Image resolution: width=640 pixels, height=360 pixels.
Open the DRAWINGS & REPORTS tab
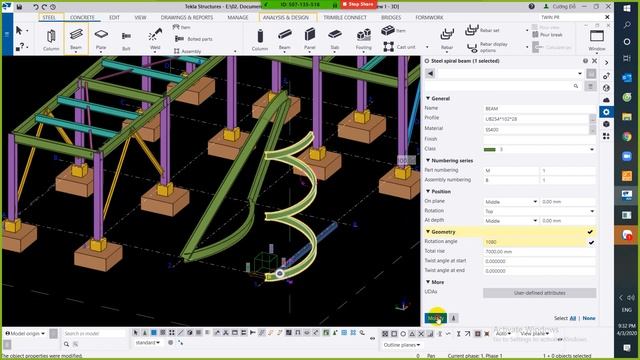[187, 18]
